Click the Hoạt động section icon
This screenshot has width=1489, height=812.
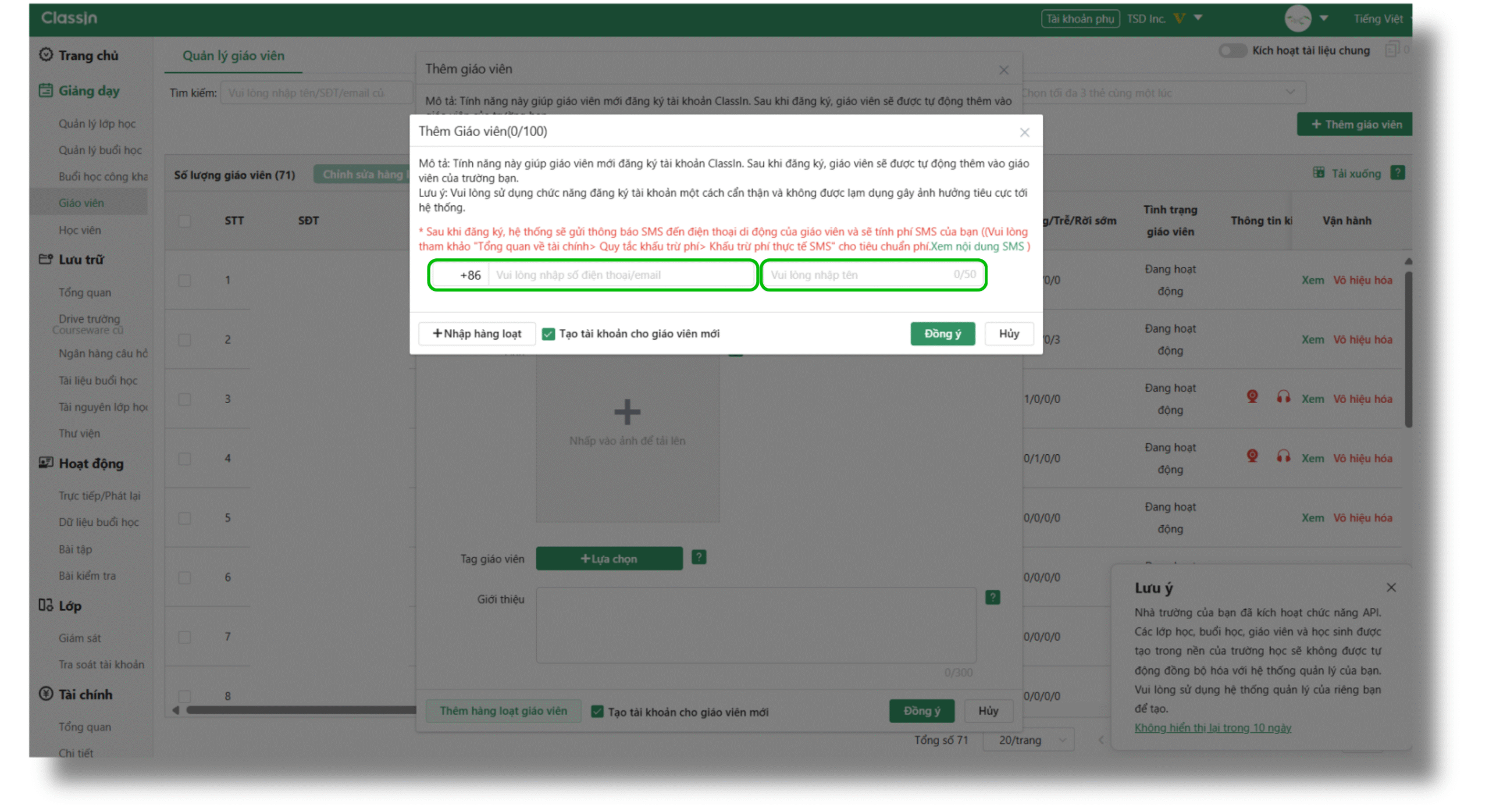(45, 462)
